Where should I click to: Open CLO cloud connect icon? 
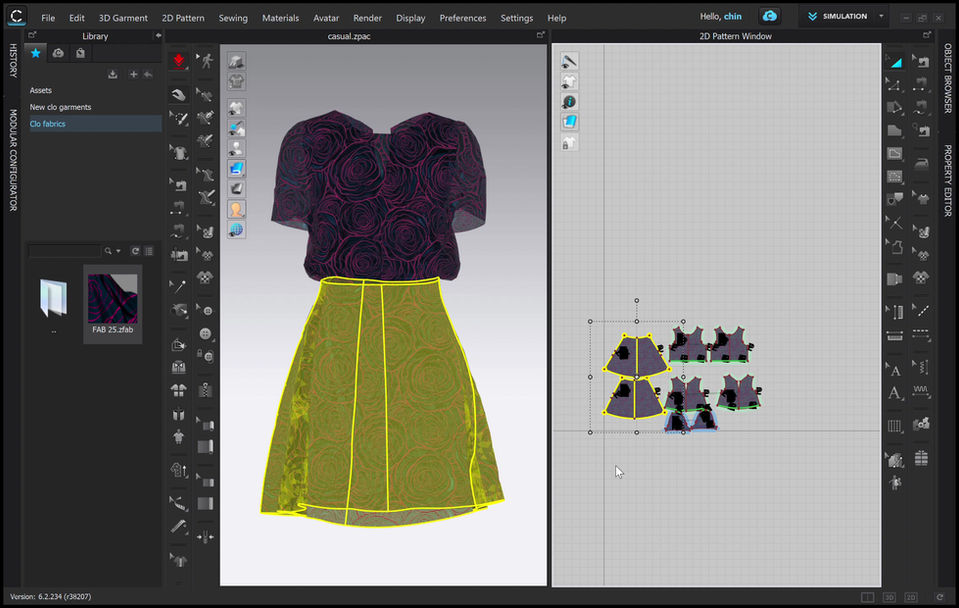coord(769,16)
